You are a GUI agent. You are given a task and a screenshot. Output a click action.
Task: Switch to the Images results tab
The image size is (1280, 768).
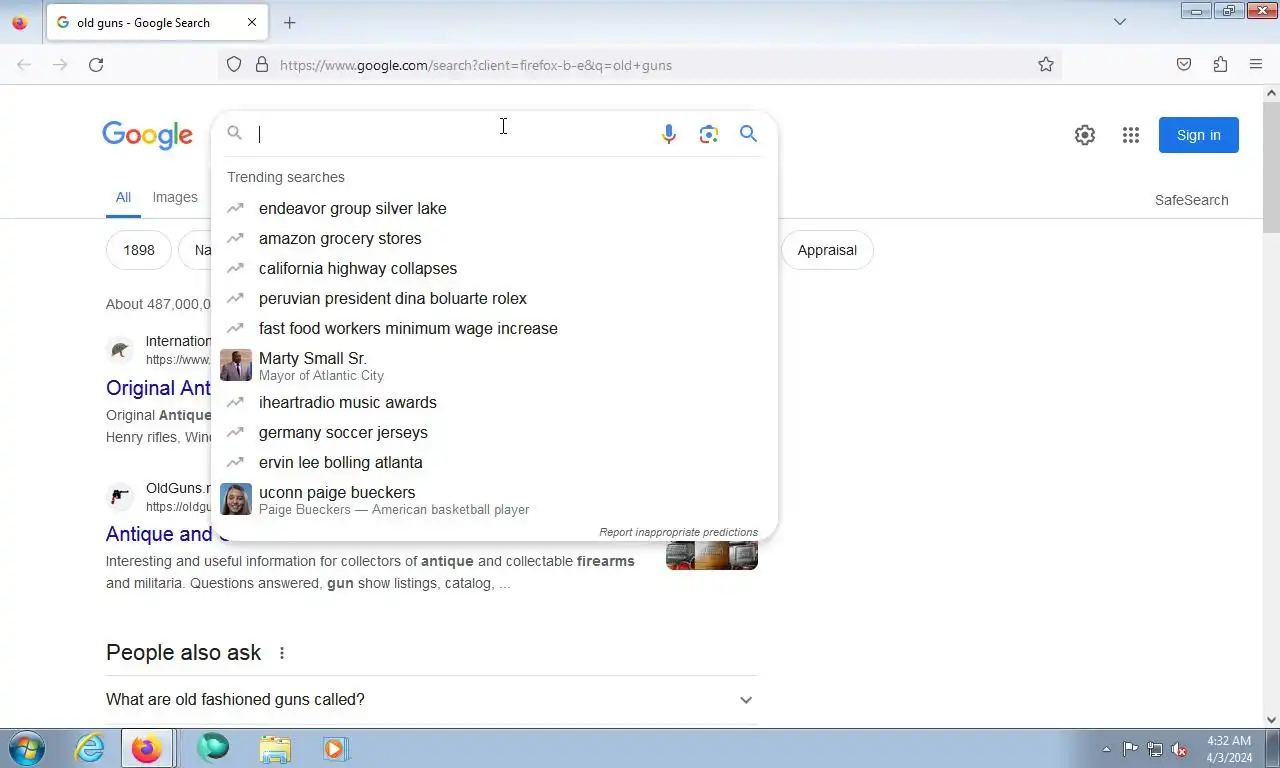tap(175, 198)
